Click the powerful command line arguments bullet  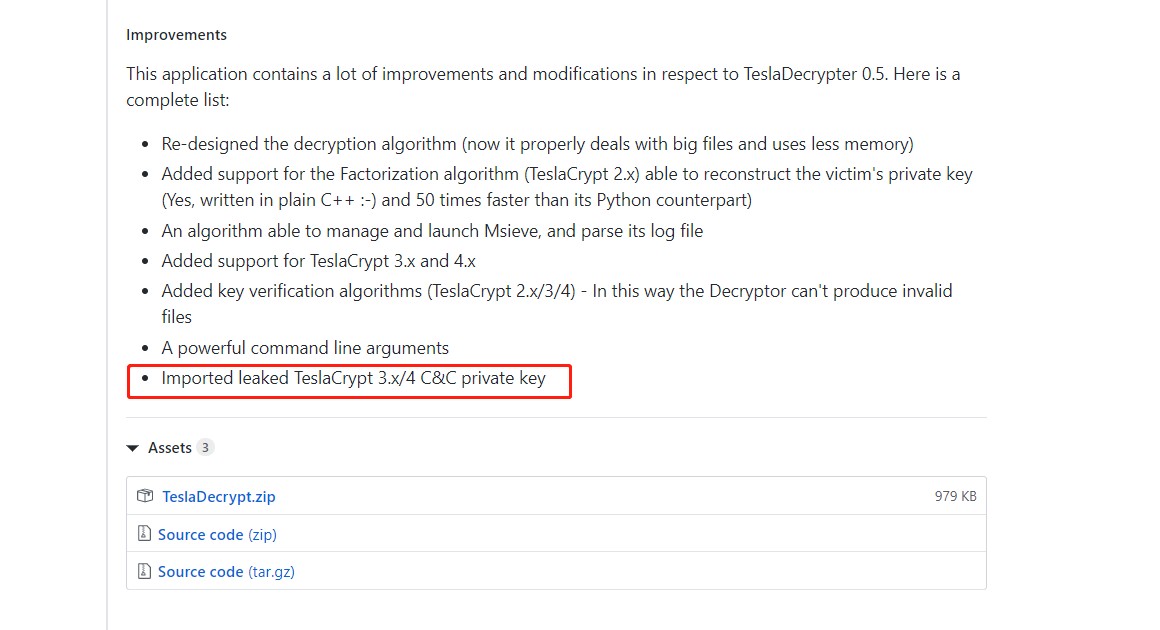tap(305, 348)
